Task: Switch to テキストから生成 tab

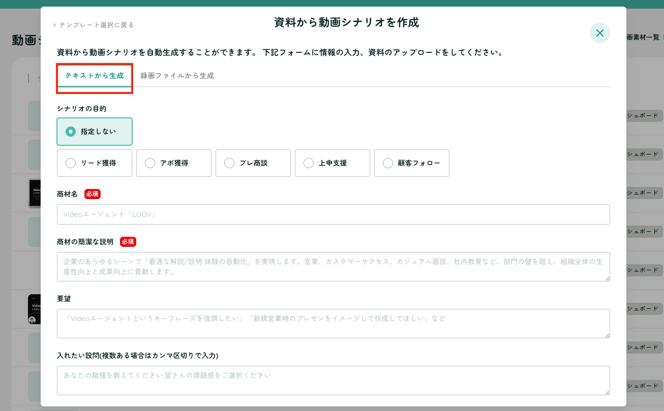Action: pyautogui.click(x=94, y=76)
